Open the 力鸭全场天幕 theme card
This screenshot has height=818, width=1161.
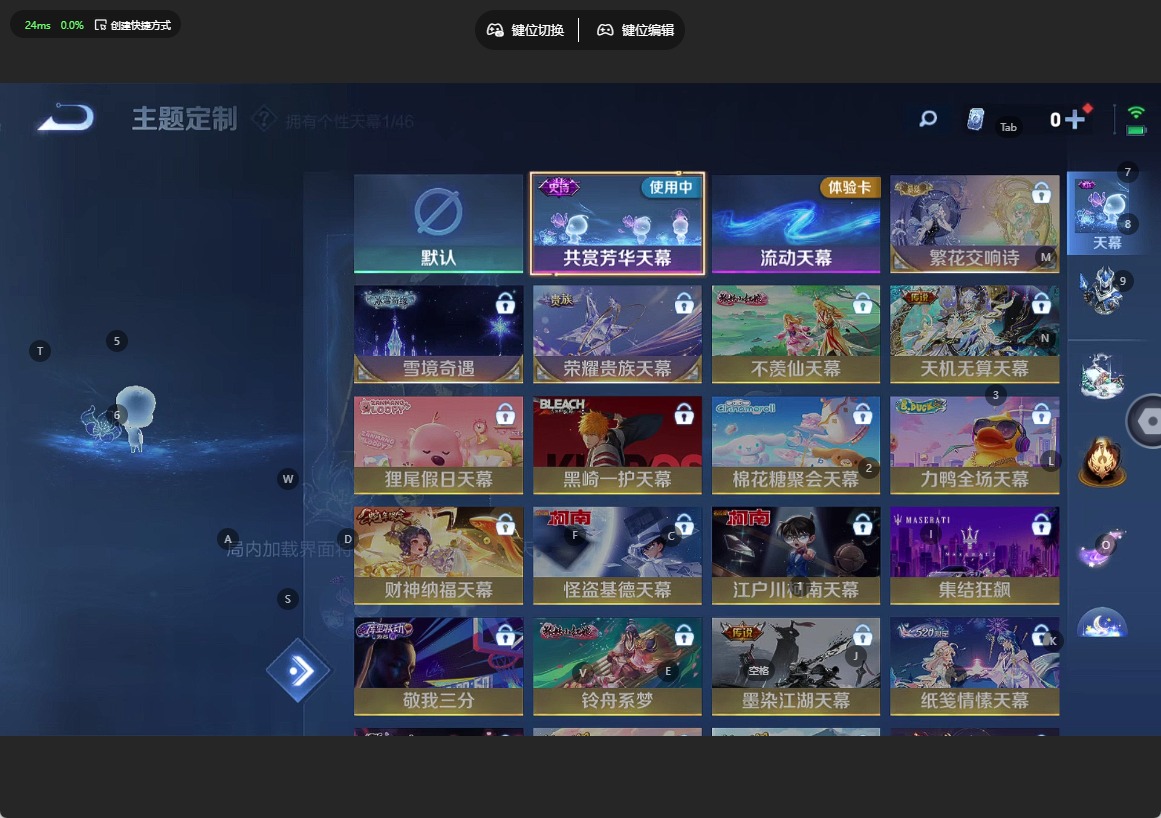tap(974, 445)
